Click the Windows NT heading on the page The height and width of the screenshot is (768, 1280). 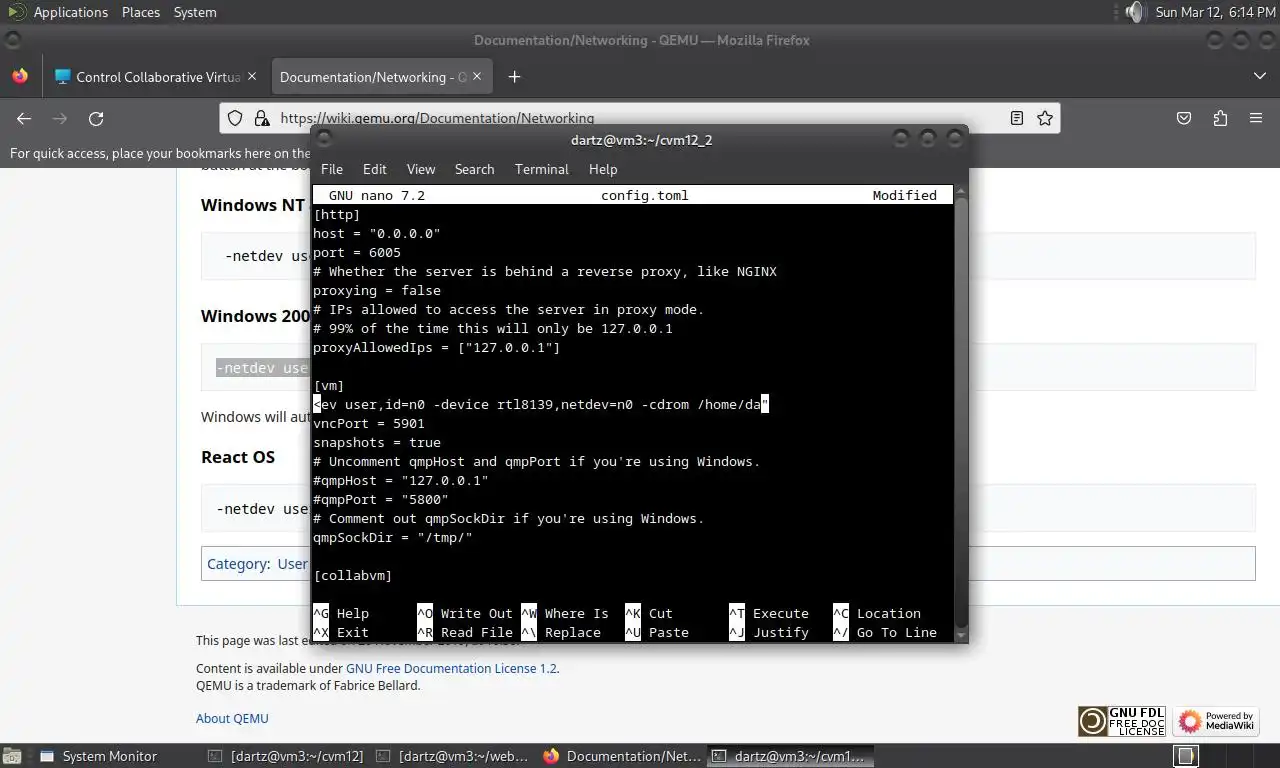[x=253, y=205]
